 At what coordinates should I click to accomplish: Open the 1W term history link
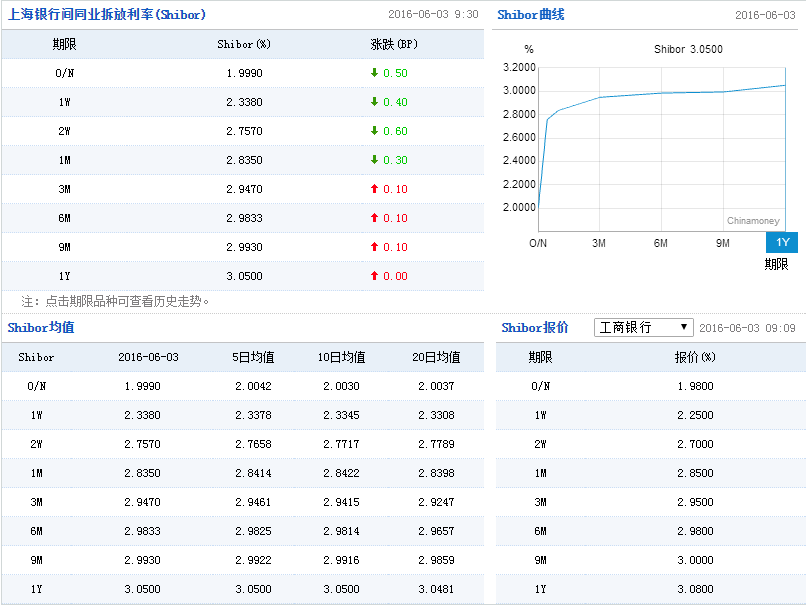tap(65, 102)
